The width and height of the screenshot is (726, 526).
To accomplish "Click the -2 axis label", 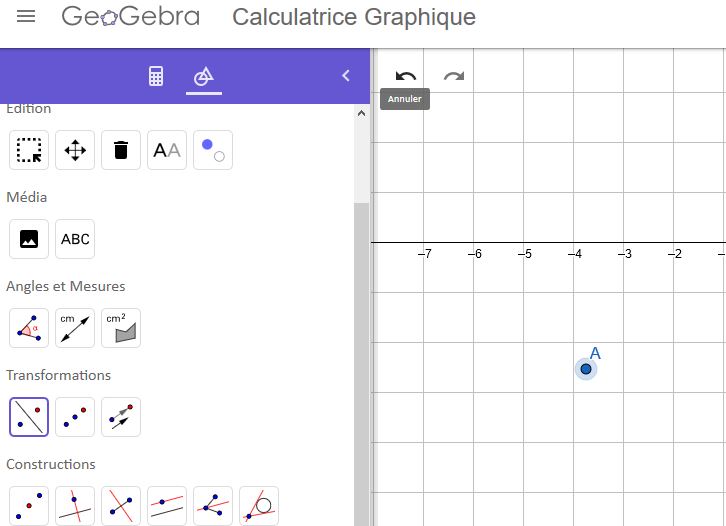I will click(x=675, y=254).
